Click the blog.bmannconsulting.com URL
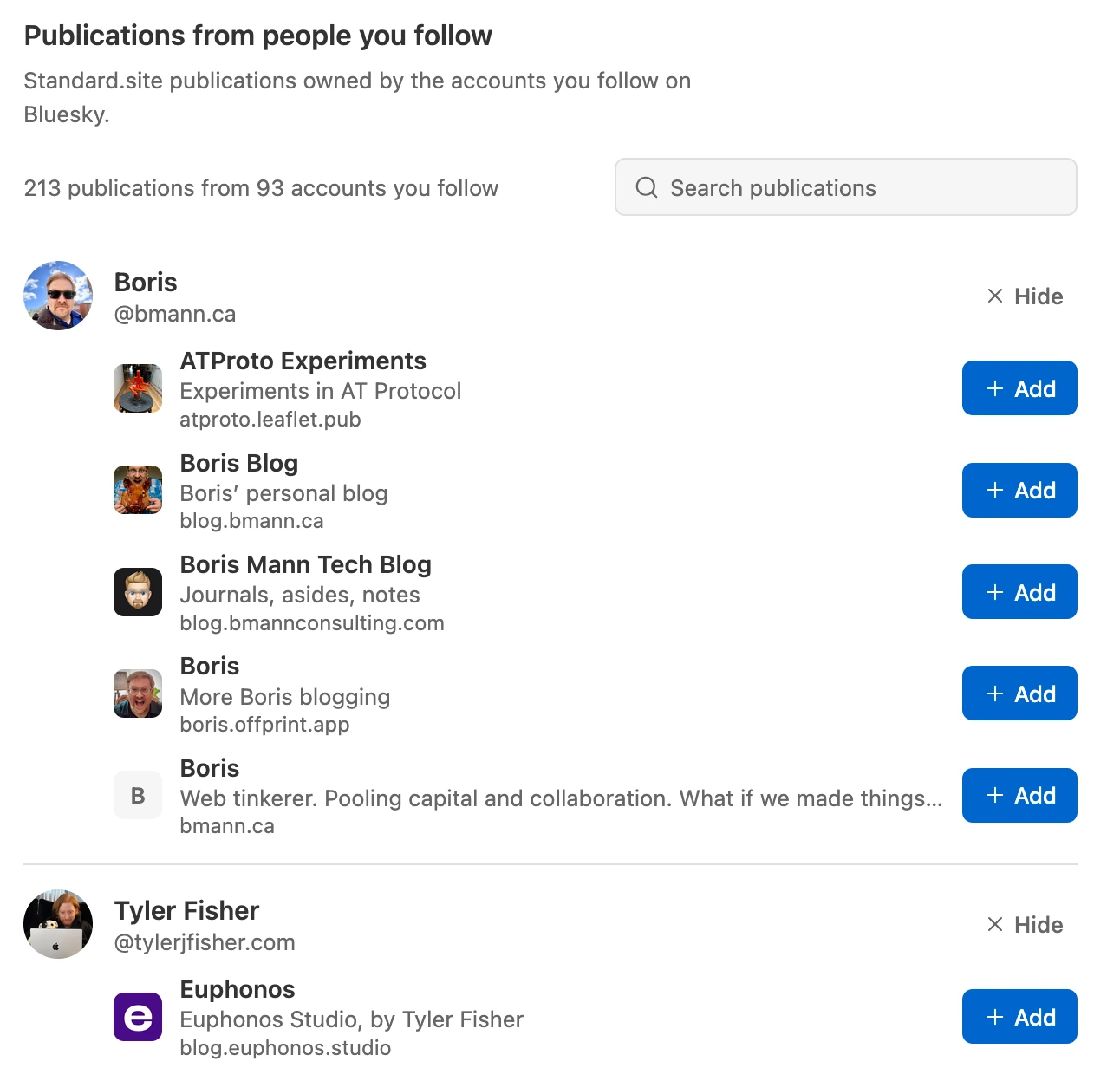This screenshot has width=1120, height=1068. 312,623
